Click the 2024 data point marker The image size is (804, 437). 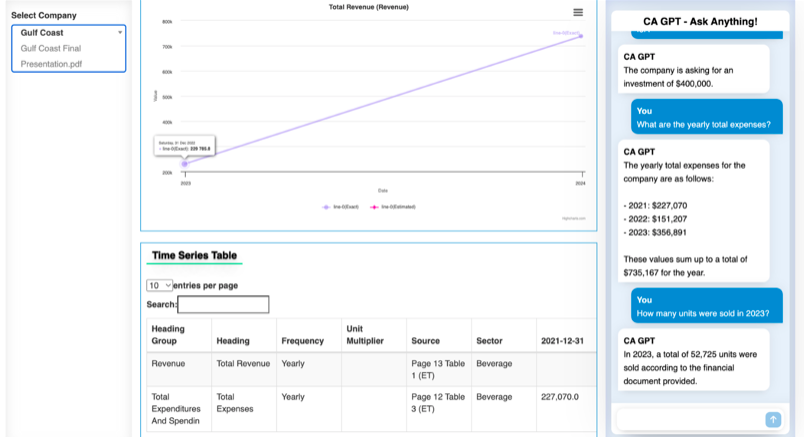coord(581,36)
